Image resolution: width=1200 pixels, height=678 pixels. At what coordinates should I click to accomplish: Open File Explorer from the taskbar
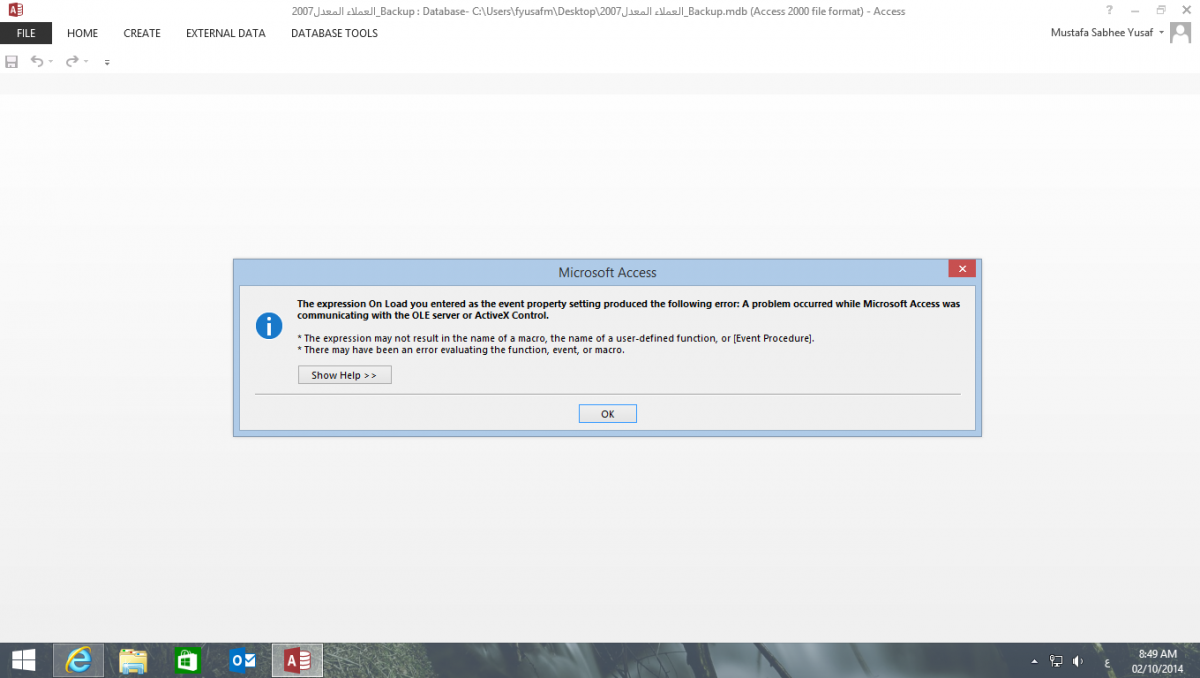pos(133,660)
